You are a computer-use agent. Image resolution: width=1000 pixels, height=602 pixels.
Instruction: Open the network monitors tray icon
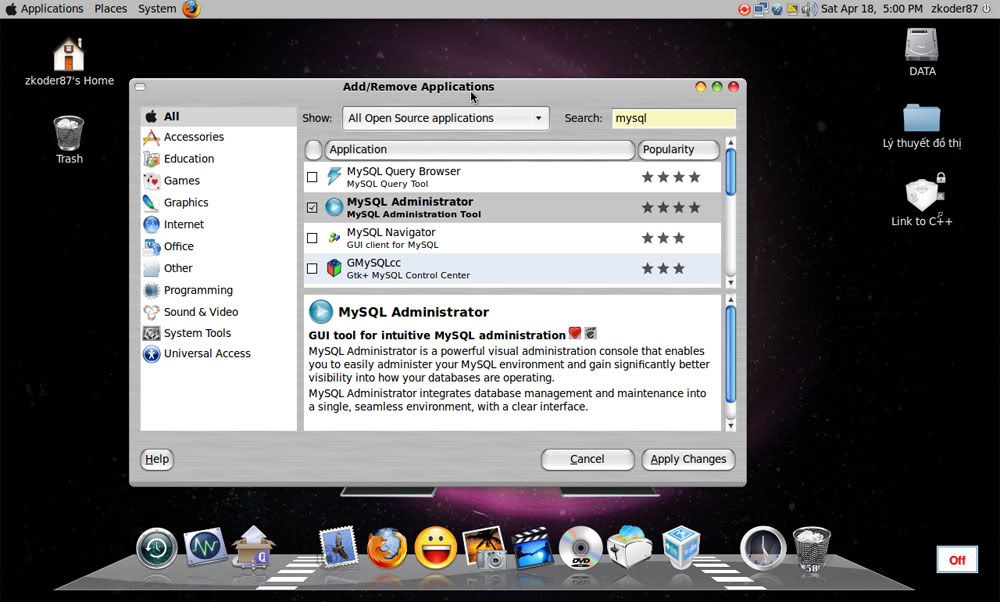(x=760, y=9)
